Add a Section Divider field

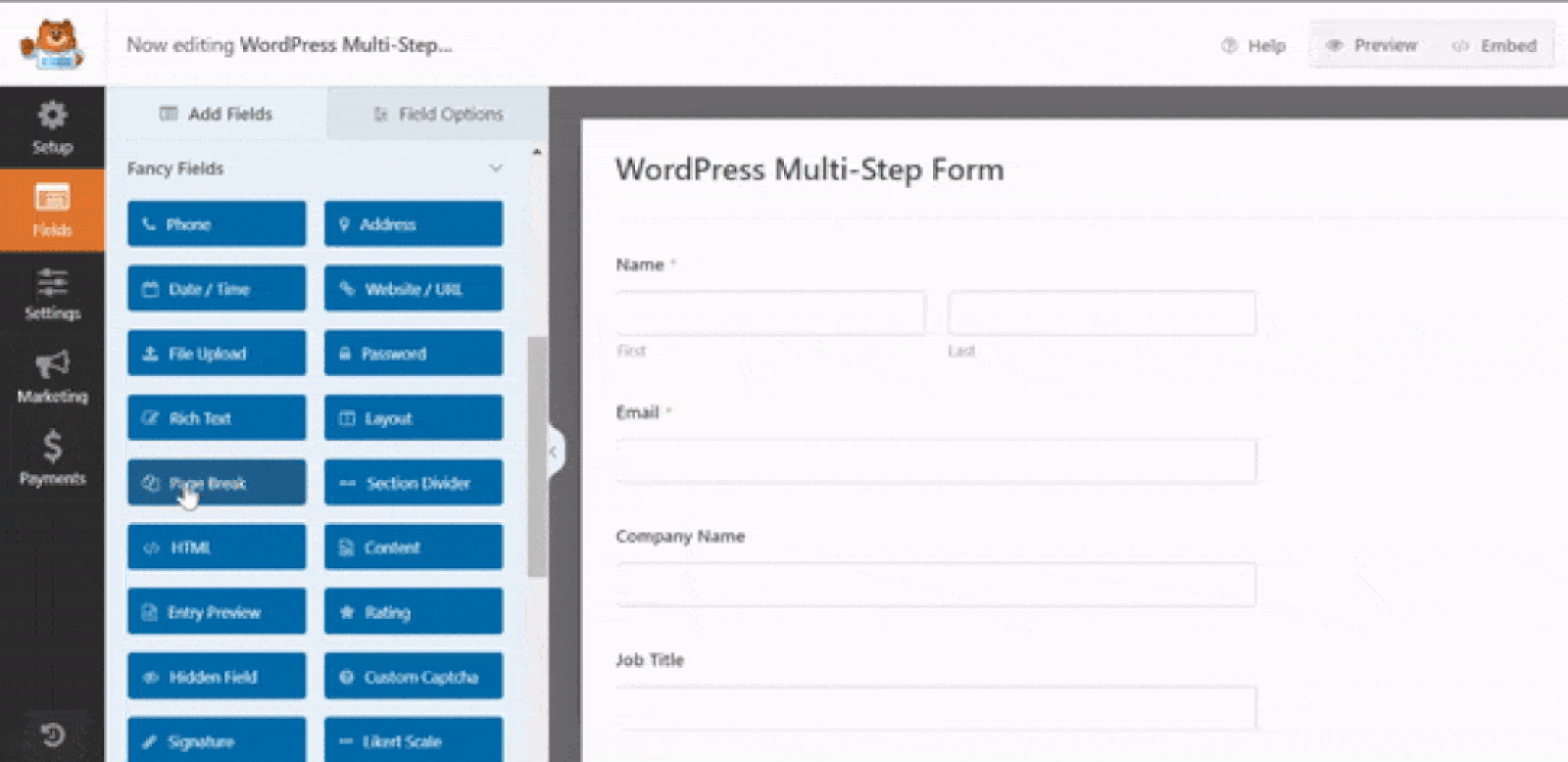(x=414, y=483)
